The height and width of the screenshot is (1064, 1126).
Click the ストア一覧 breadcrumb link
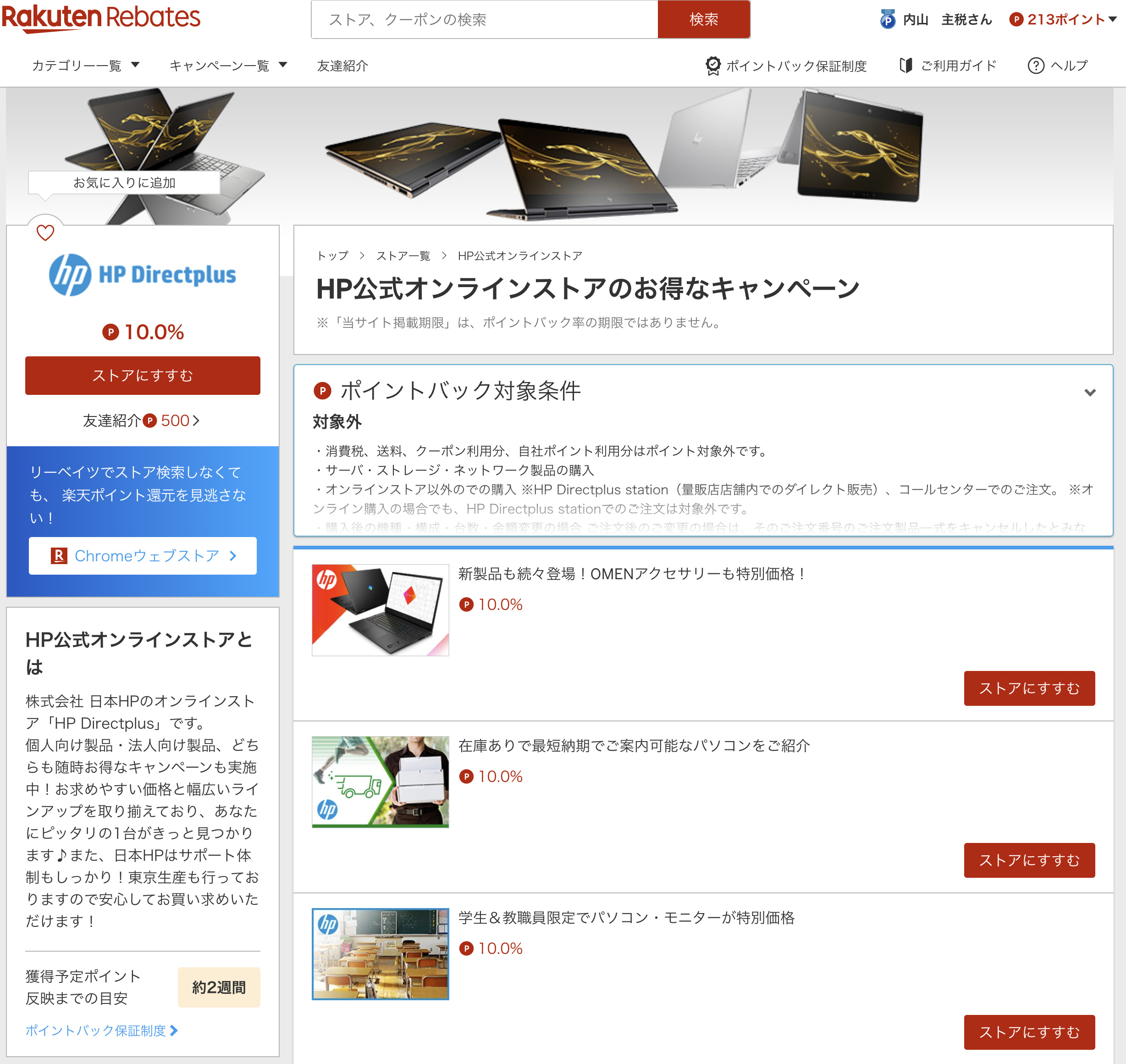click(403, 256)
